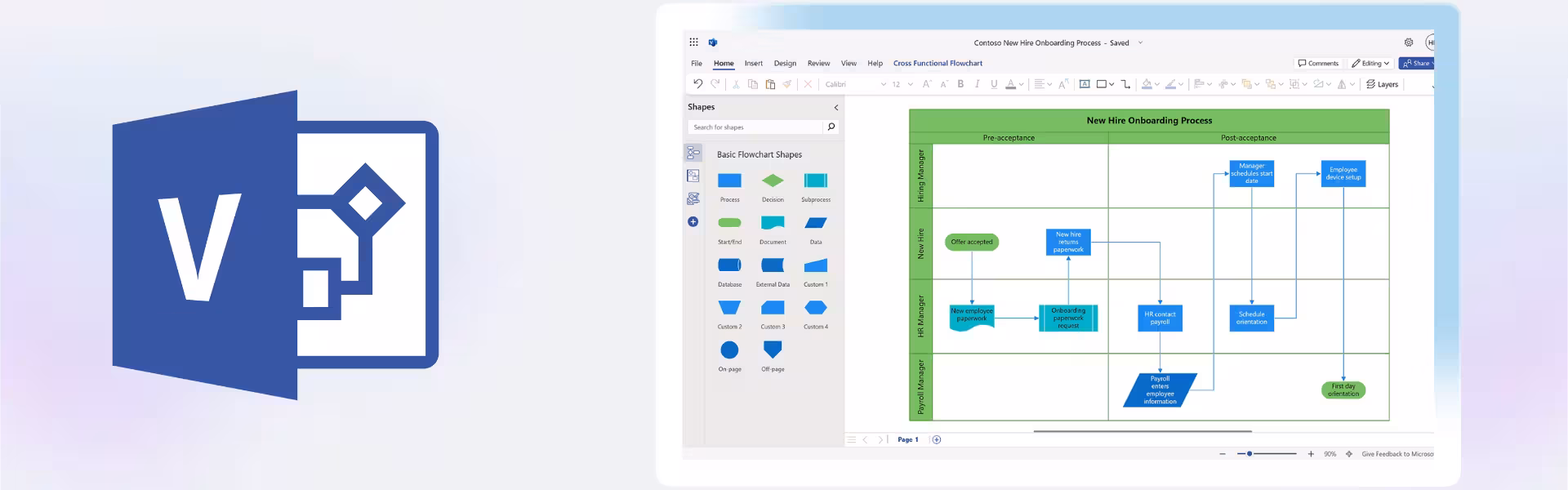This screenshot has height=490, width=1568.
Task: Zoom in with the plus button
Action: 1311,454
